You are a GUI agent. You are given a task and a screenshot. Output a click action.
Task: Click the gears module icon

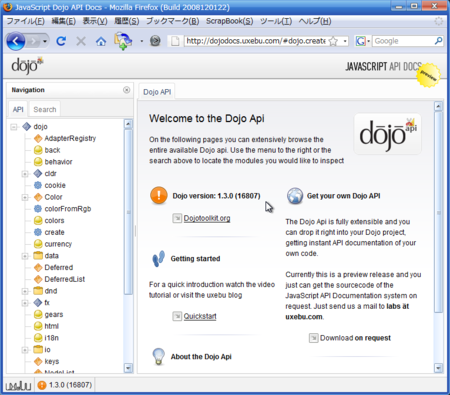pyautogui.click(x=38, y=315)
